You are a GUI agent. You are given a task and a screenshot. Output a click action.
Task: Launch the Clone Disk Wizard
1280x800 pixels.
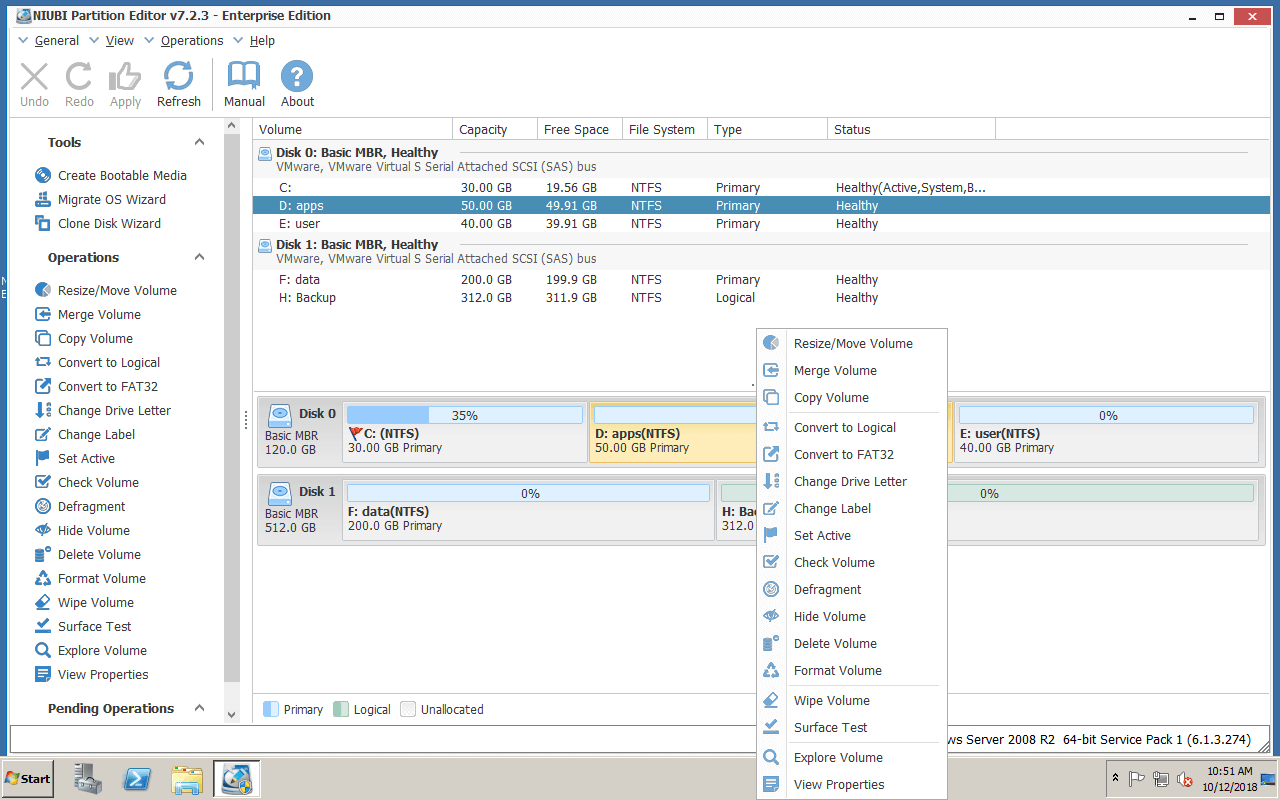[x=110, y=223]
